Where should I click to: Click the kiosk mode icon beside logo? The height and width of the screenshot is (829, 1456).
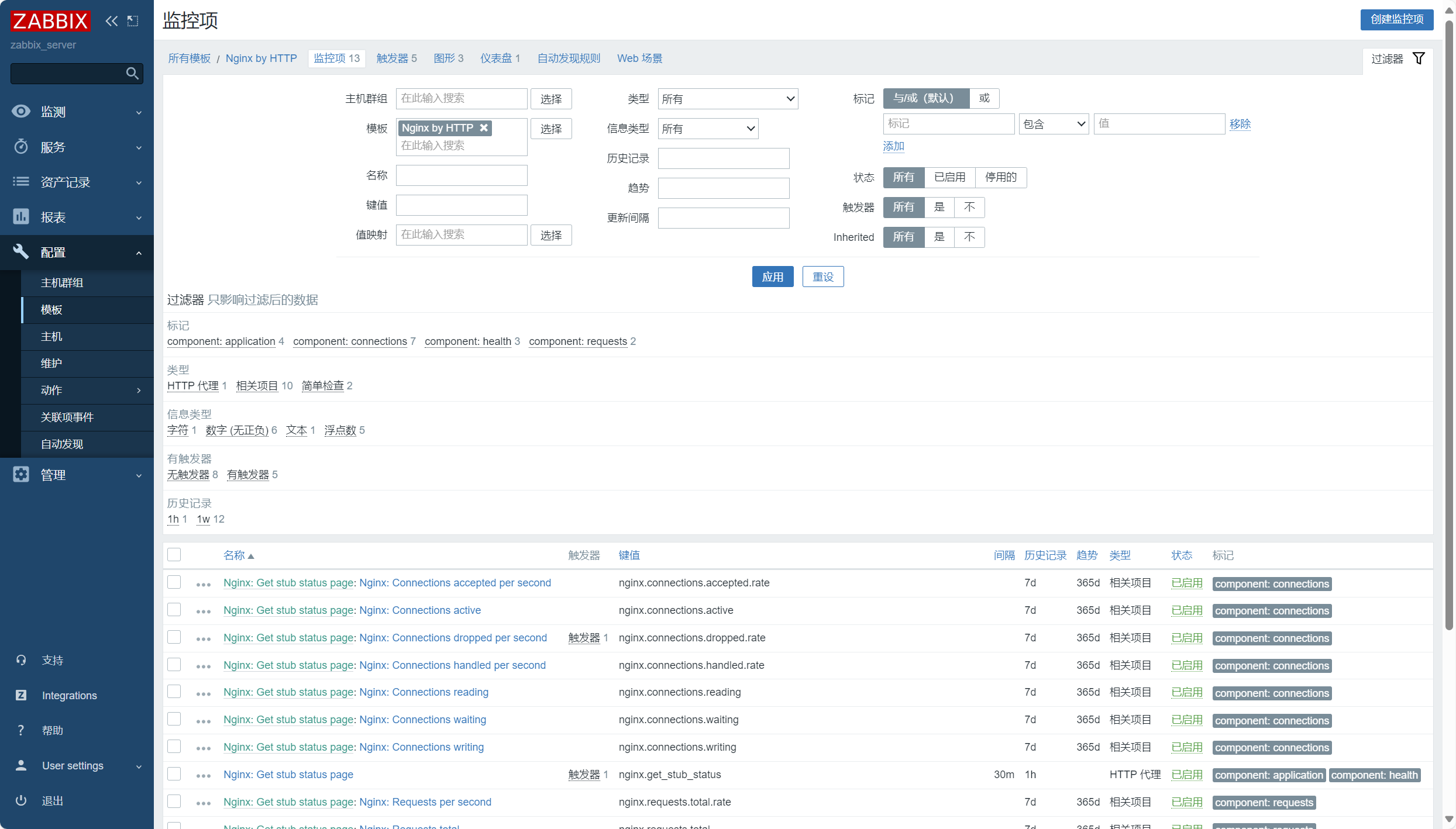133,21
